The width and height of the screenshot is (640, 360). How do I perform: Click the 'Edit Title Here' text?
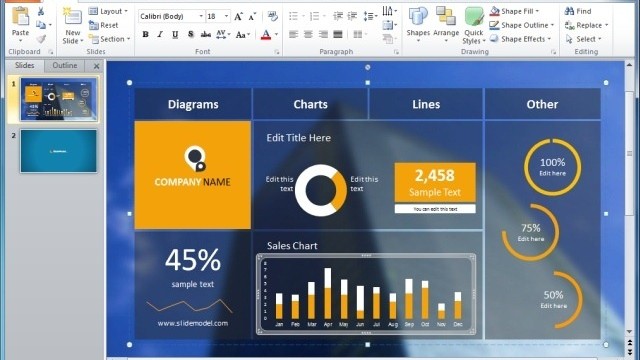[298, 138]
